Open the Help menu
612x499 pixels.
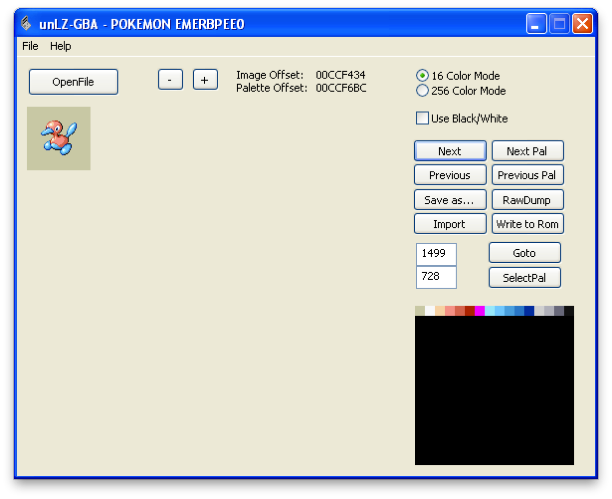(x=60, y=46)
